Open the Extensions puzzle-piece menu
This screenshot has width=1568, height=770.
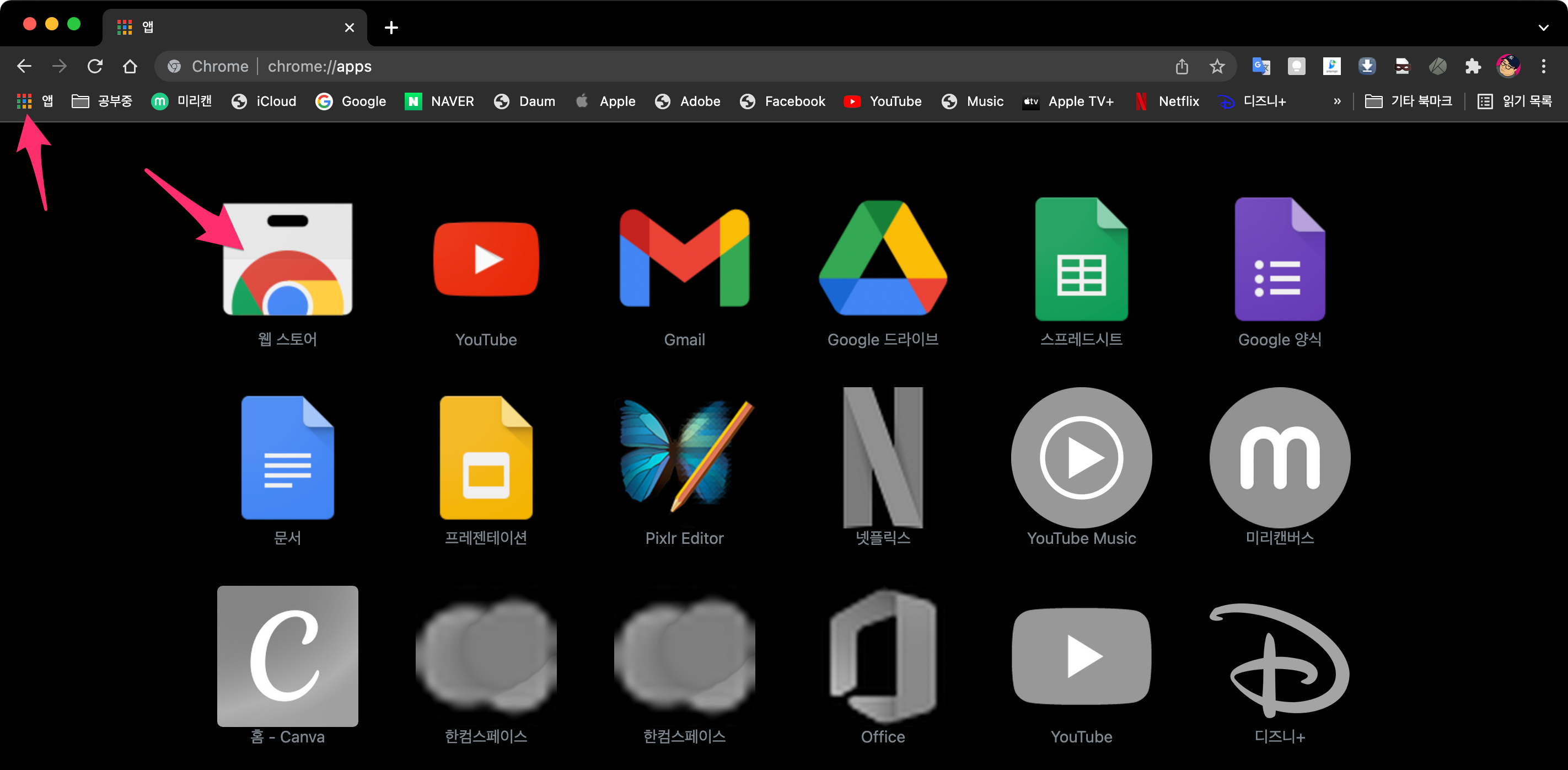(x=1473, y=66)
